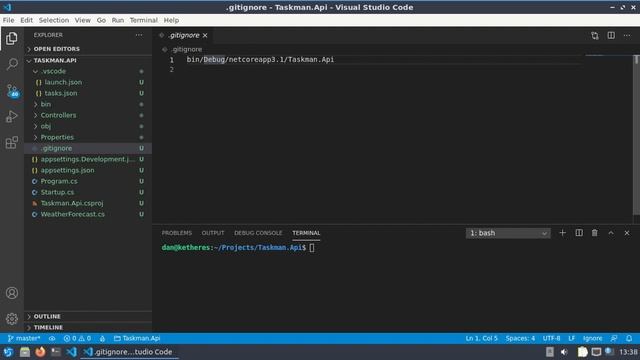
Task: Open the Source Control view
Action: coord(12,91)
